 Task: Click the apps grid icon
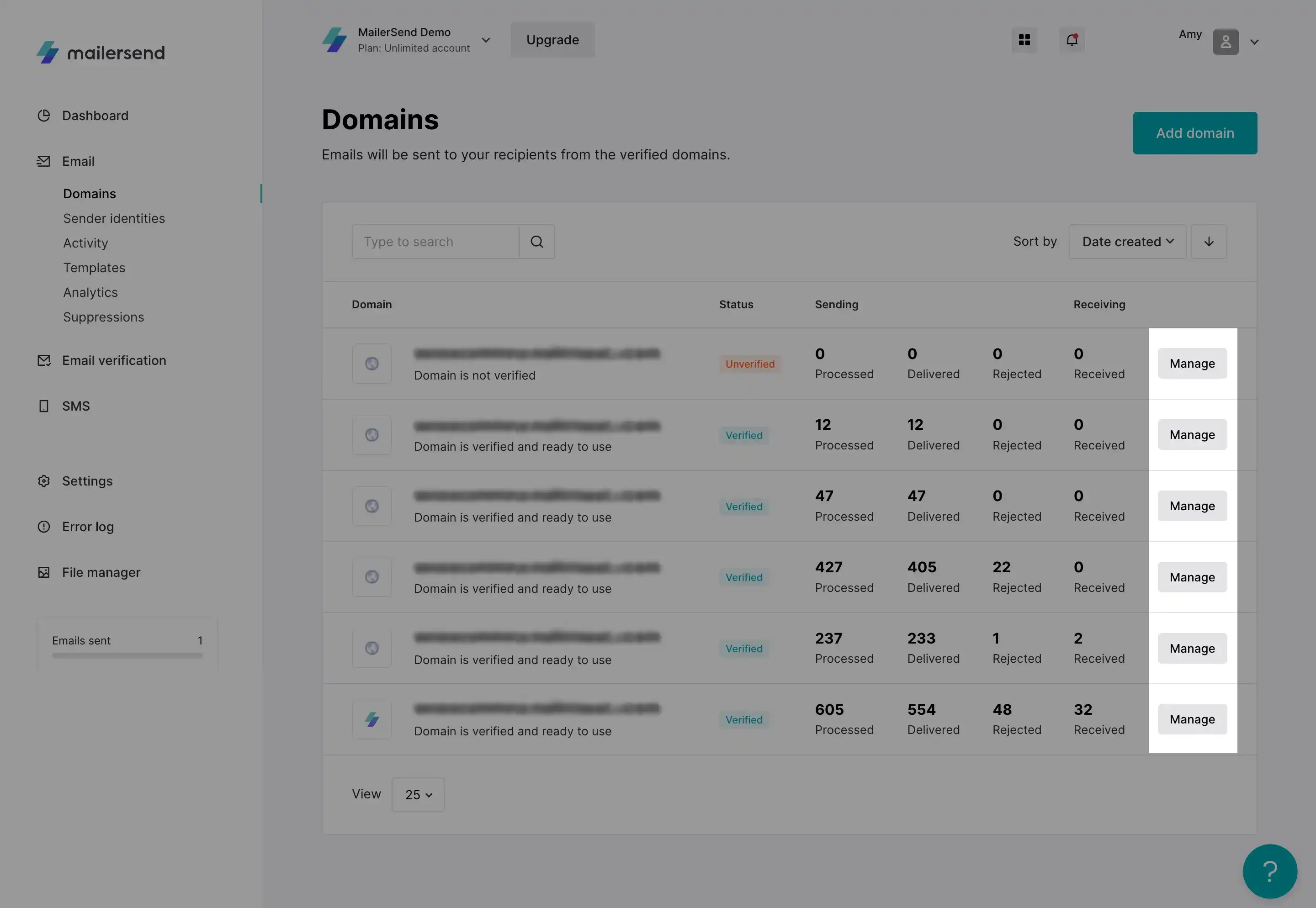point(1024,40)
